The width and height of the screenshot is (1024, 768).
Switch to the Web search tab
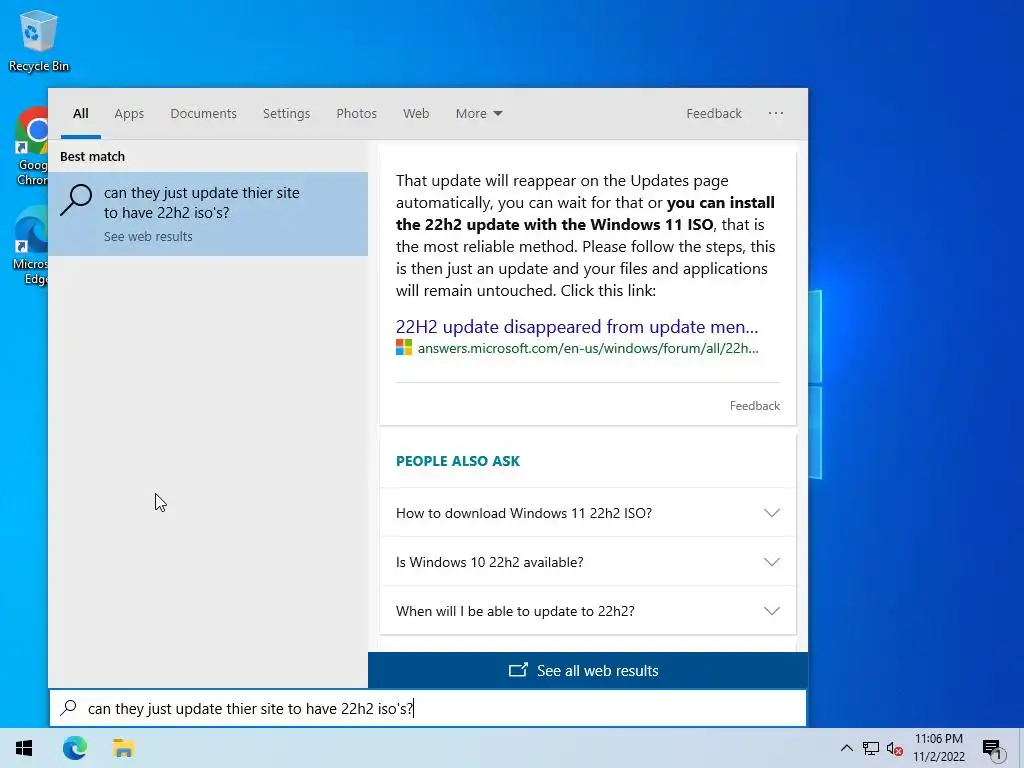tap(416, 114)
